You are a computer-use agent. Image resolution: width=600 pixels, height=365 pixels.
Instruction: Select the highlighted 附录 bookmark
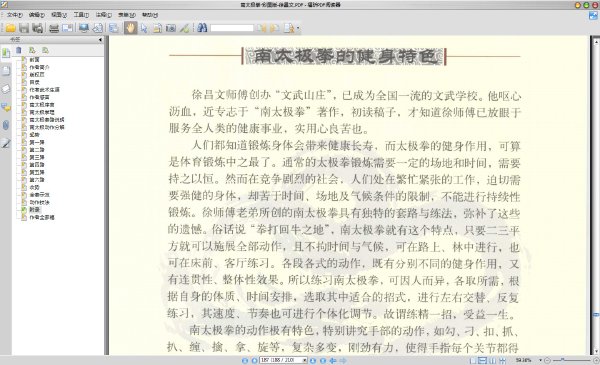pos(34,210)
